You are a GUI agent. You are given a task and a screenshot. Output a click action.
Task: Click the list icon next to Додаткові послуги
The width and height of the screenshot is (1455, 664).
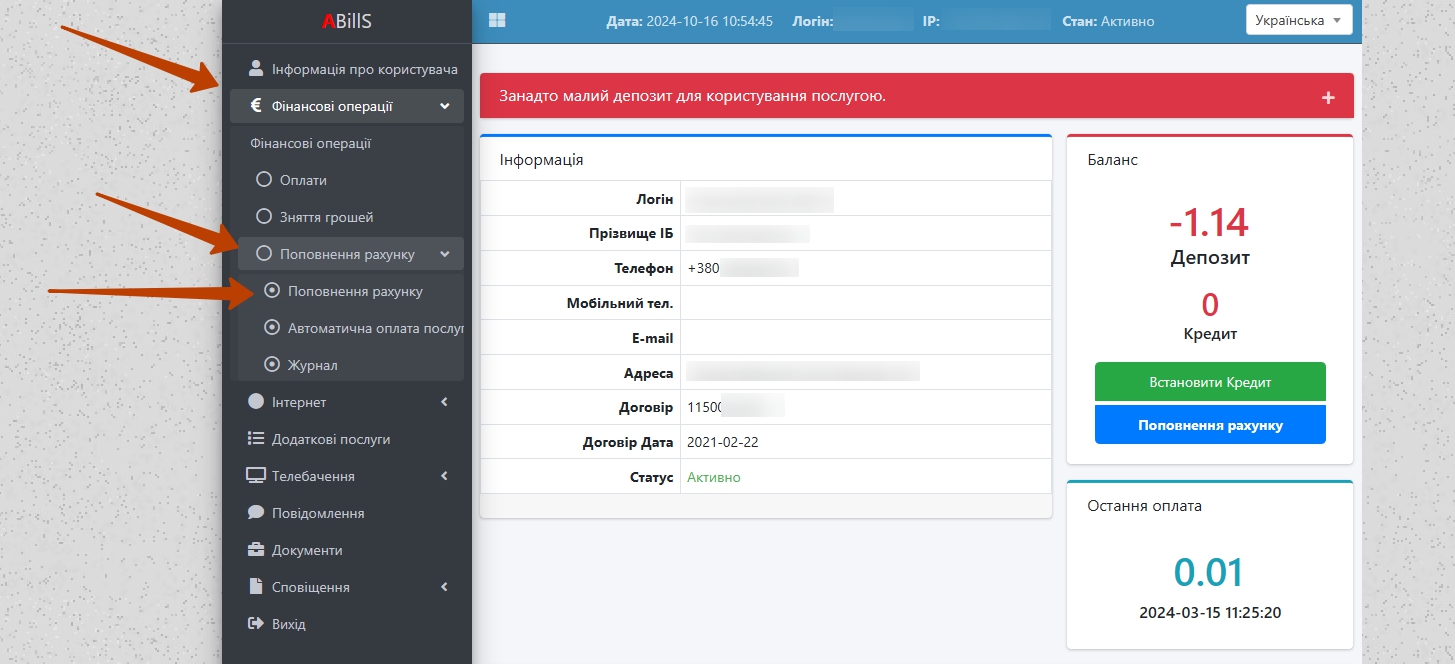[x=256, y=439]
